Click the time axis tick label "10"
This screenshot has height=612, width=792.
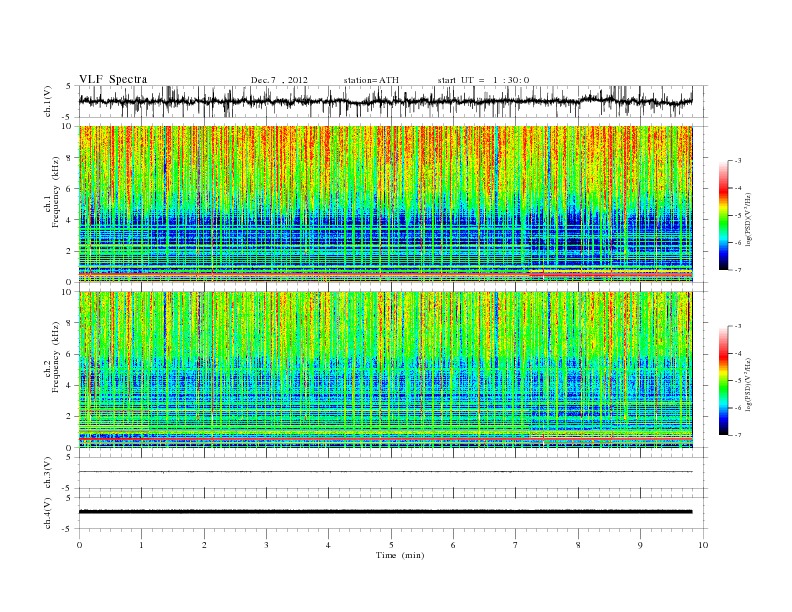[703, 545]
